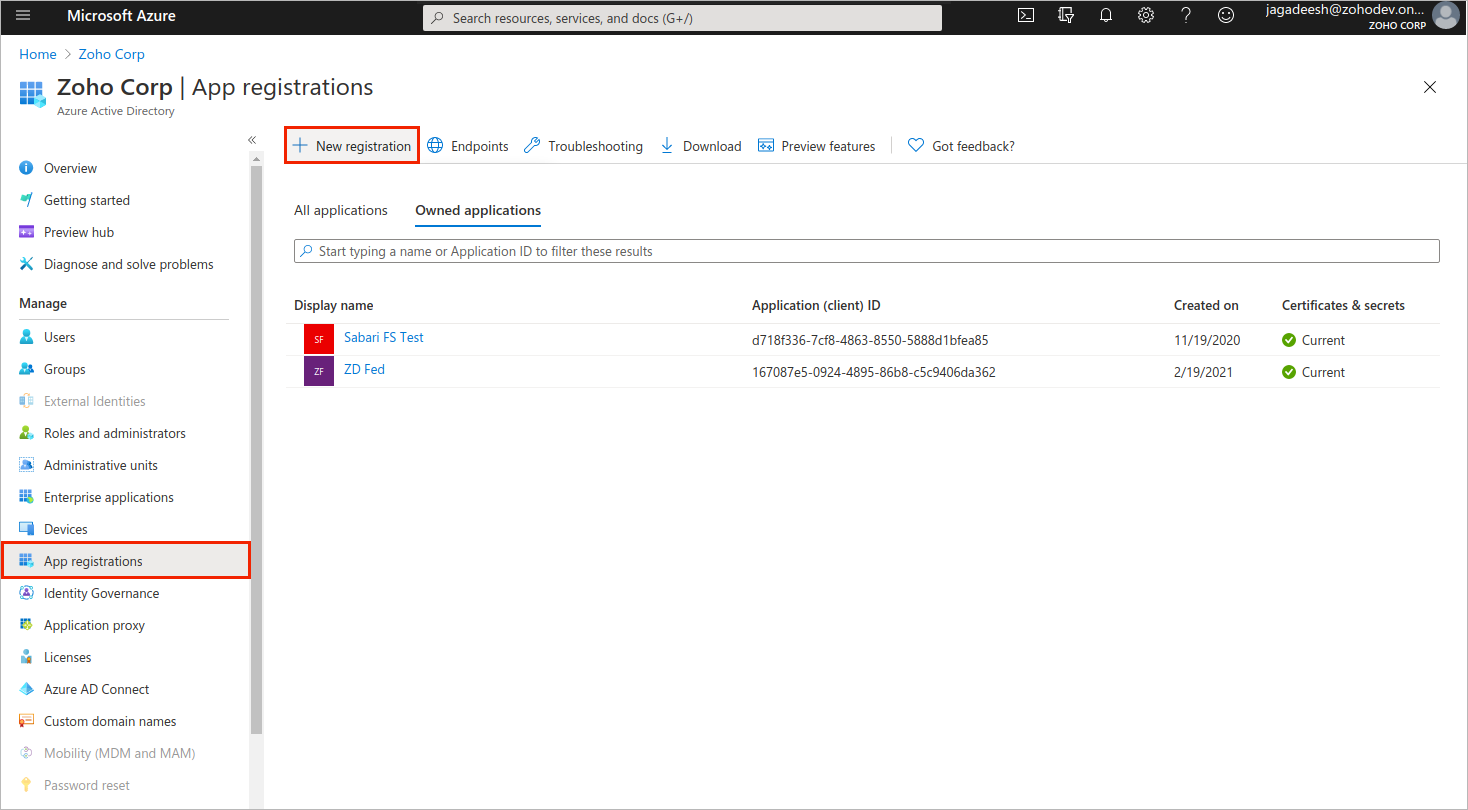1468x810 pixels.
Task: Click the Microsoft Azure portal title
Action: click(x=121, y=16)
